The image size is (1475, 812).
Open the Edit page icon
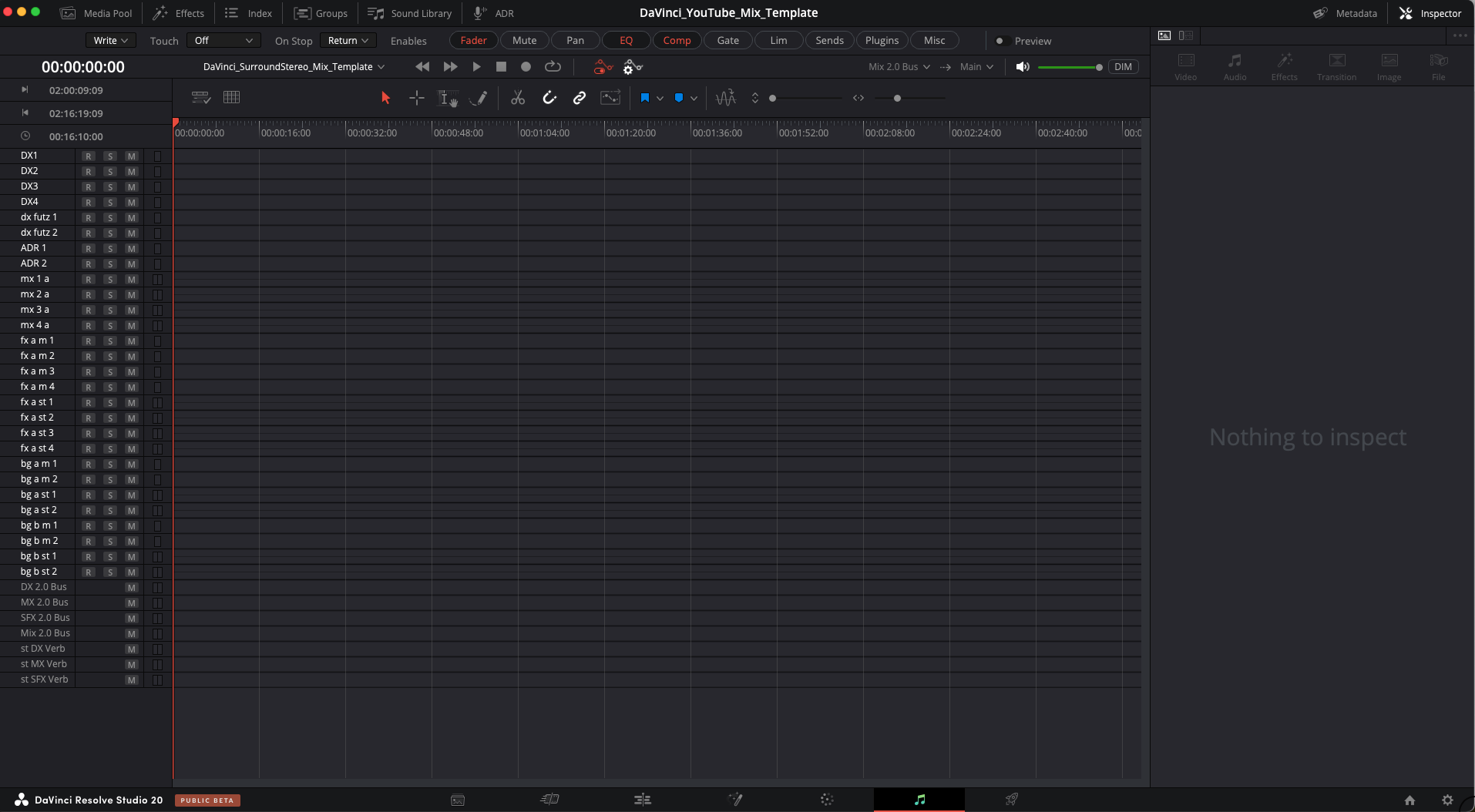tap(643, 800)
